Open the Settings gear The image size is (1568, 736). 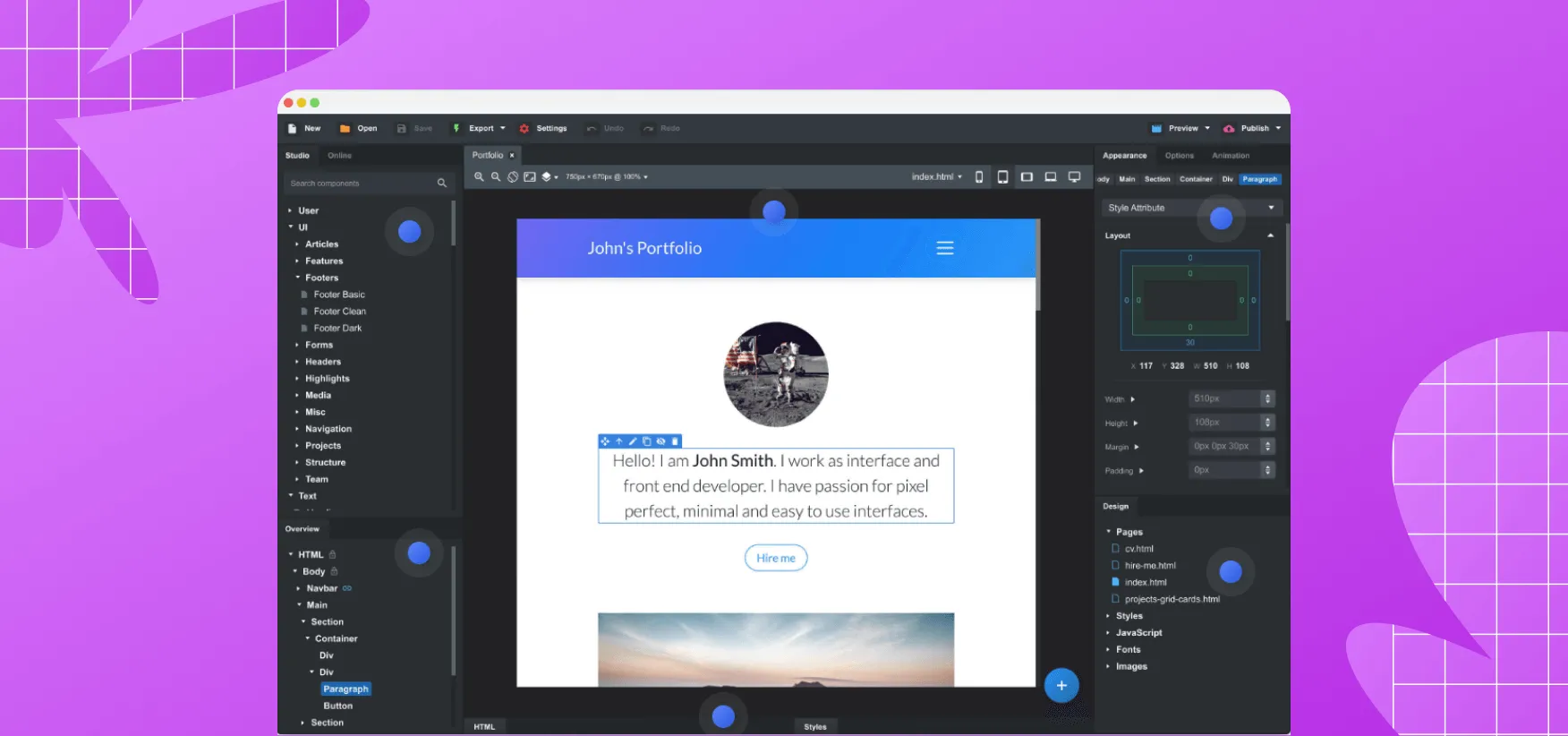524,128
